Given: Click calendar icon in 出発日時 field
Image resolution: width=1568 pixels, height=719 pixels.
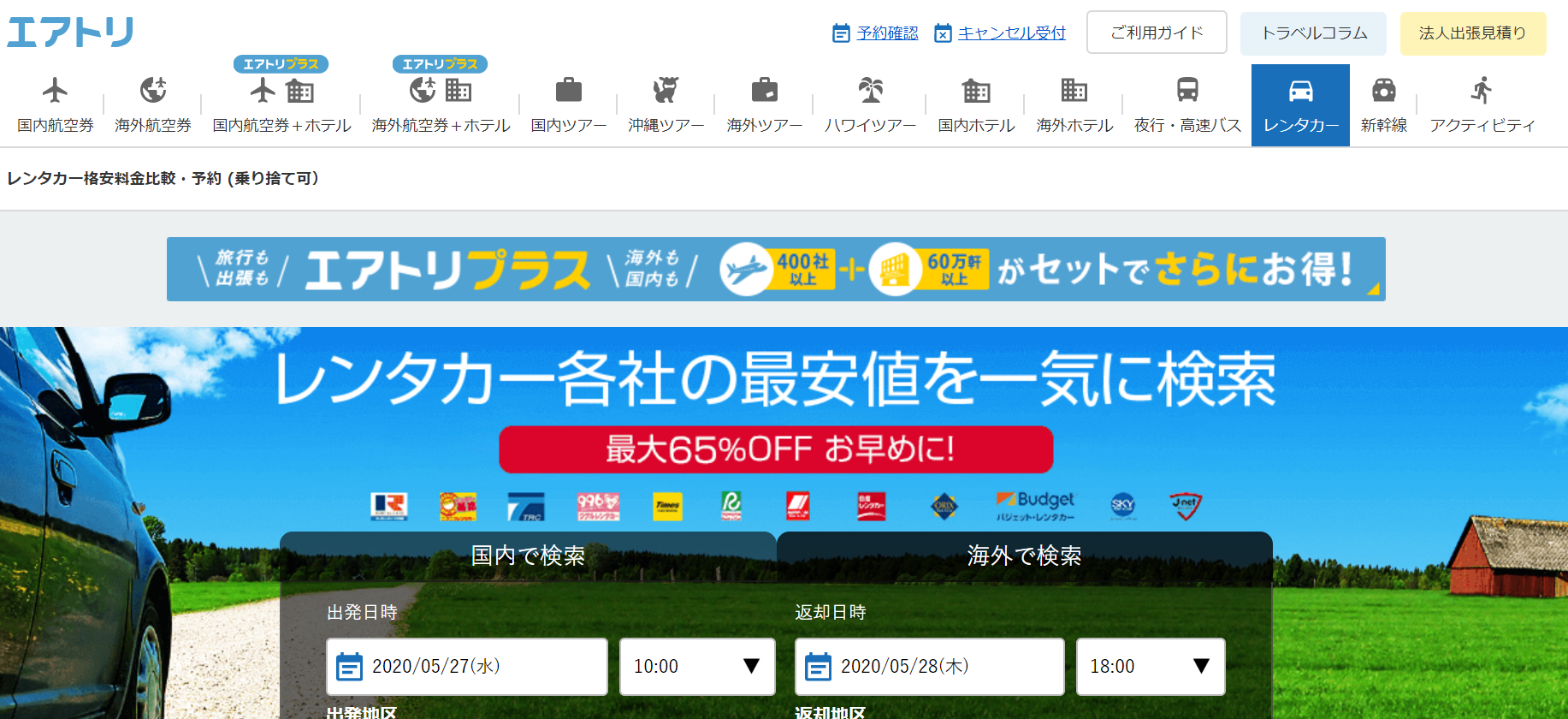Looking at the screenshot, I should [349, 666].
